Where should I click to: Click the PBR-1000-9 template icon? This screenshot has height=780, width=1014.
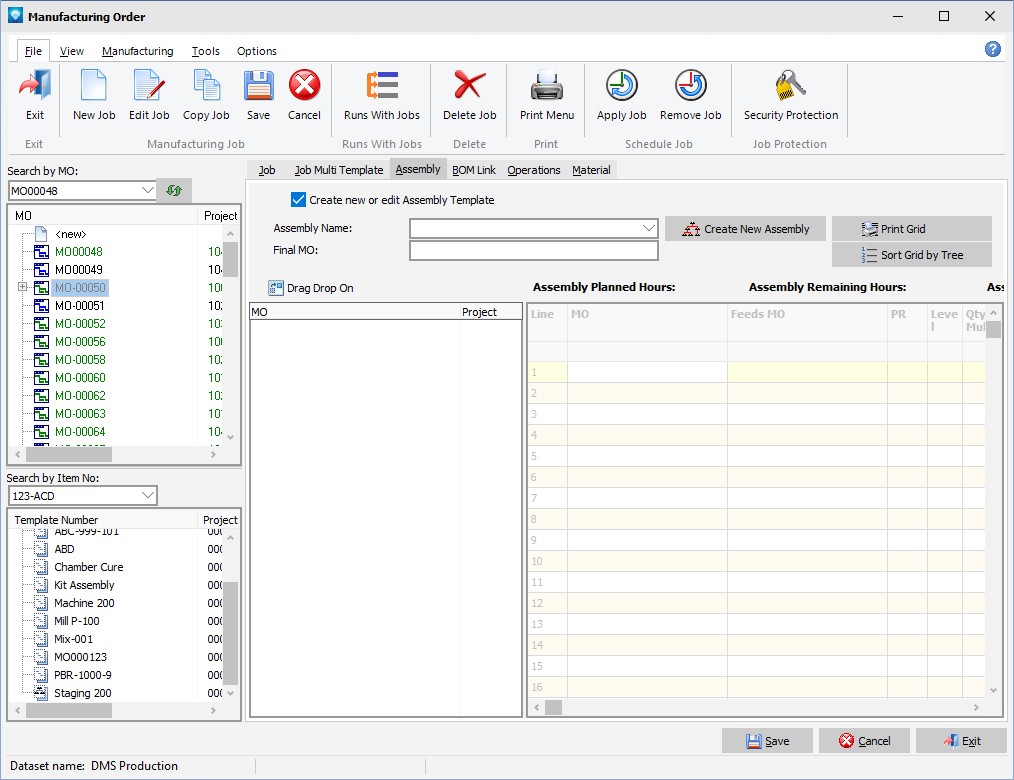[x=41, y=675]
